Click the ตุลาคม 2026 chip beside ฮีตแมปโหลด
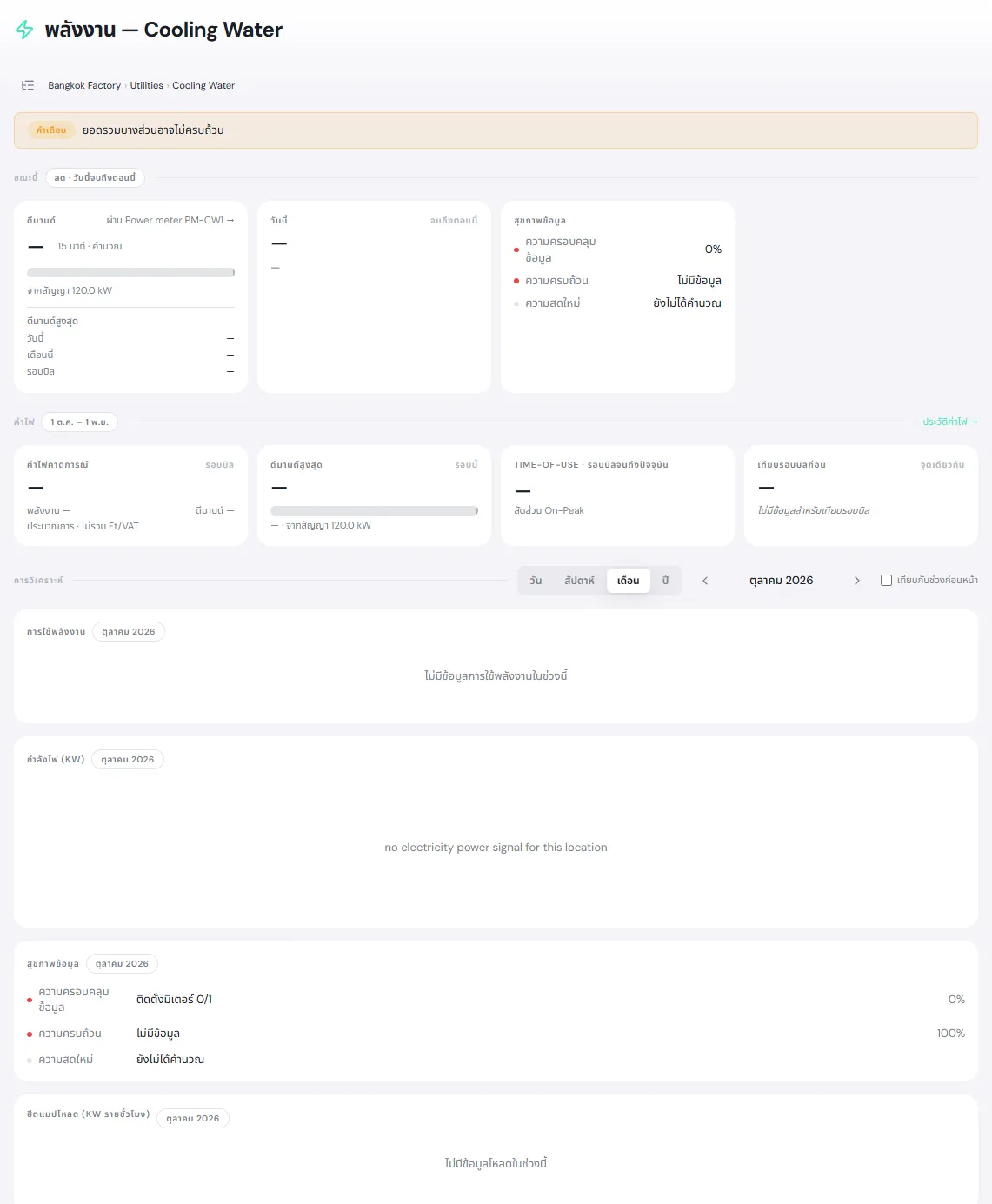Screen dimensions: 992x1204 tap(193, 1119)
